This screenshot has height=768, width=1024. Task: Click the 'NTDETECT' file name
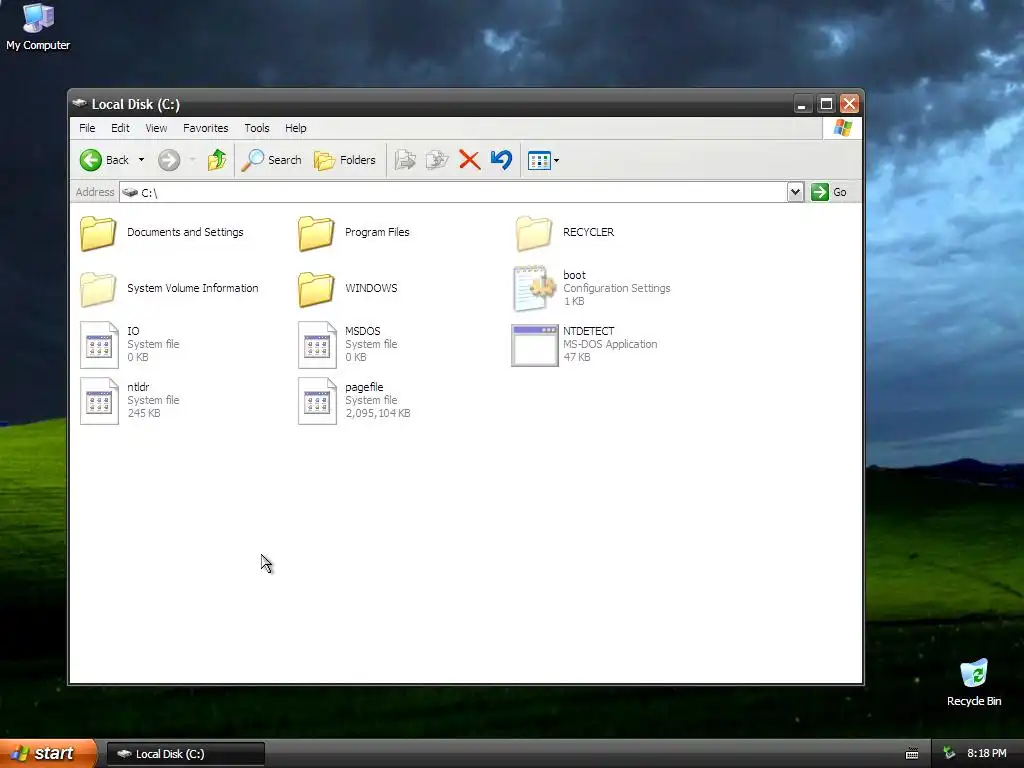click(x=588, y=331)
